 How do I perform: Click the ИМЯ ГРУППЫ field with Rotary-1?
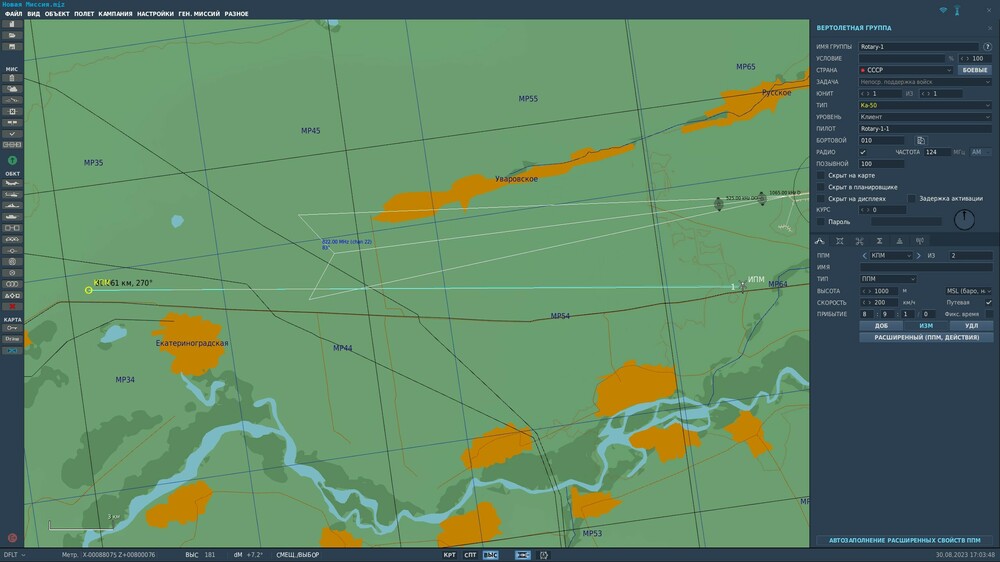coord(918,47)
